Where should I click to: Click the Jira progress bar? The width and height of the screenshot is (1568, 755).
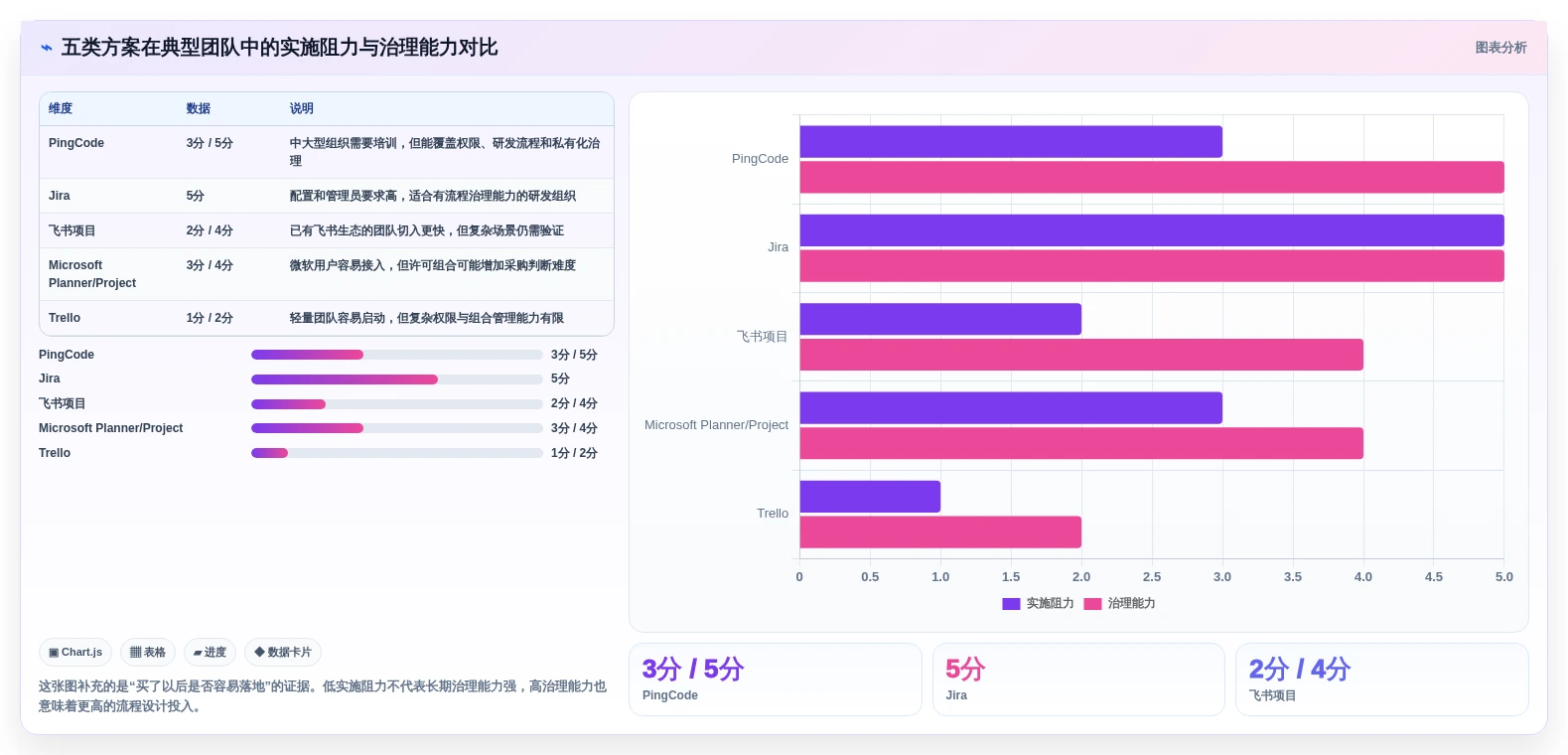(397, 379)
